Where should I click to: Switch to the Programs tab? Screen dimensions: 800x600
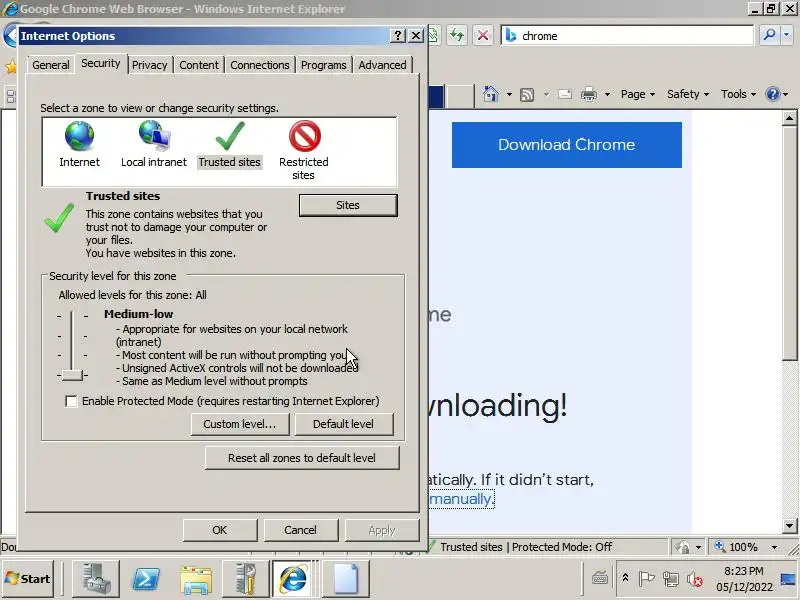click(x=323, y=65)
